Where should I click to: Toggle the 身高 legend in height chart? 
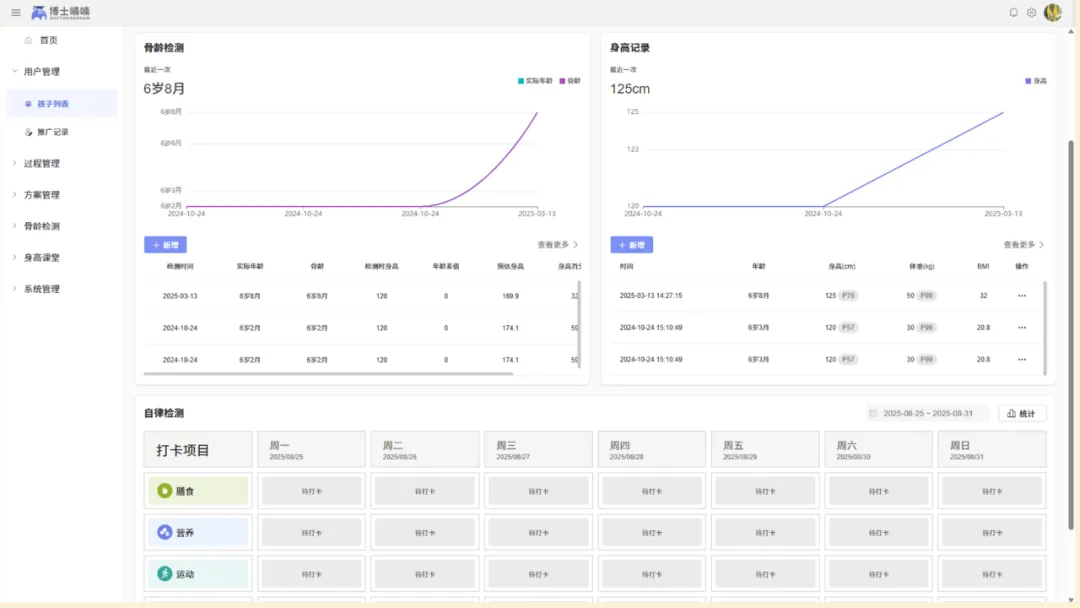click(1035, 81)
